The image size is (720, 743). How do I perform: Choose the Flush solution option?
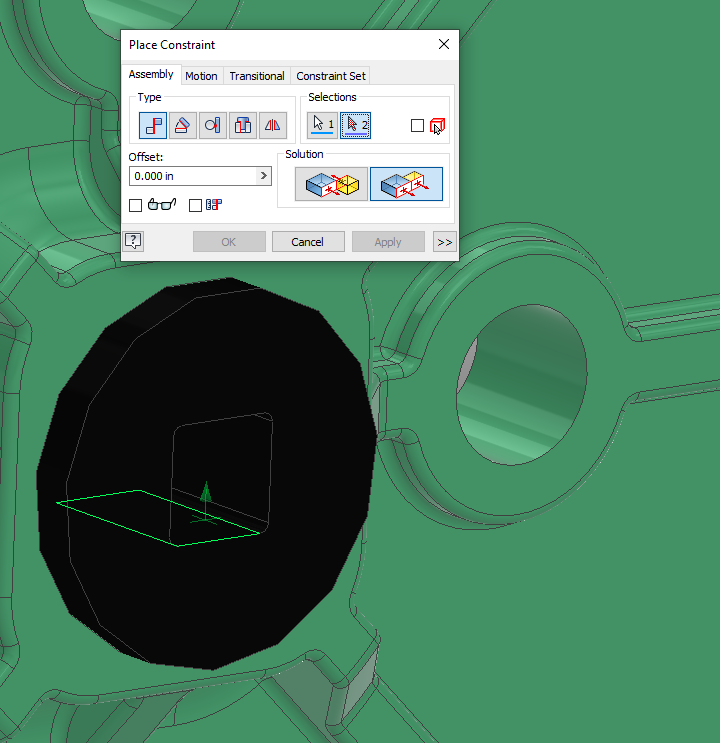406,184
